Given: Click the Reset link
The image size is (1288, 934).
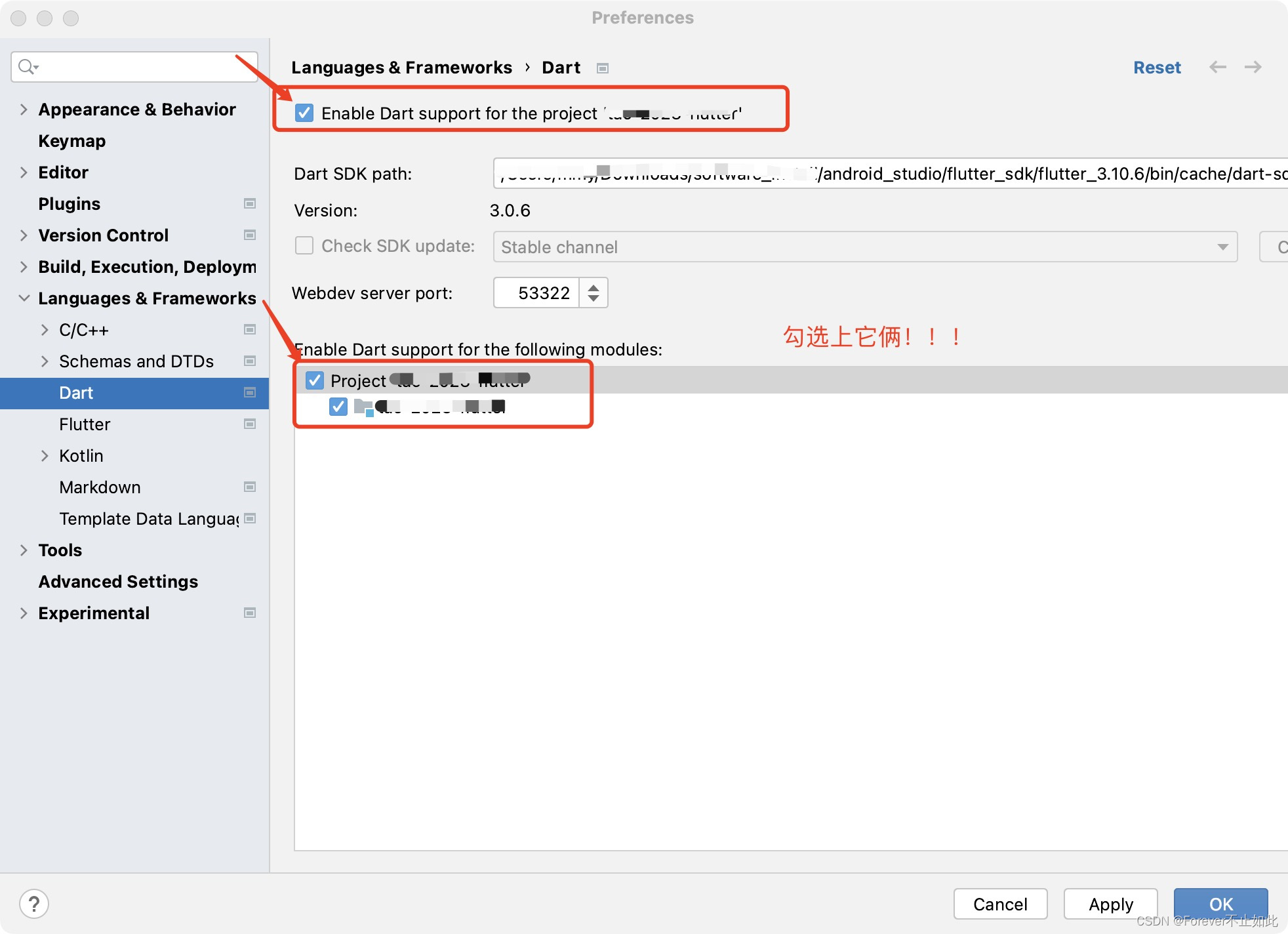Looking at the screenshot, I should pyautogui.click(x=1156, y=68).
